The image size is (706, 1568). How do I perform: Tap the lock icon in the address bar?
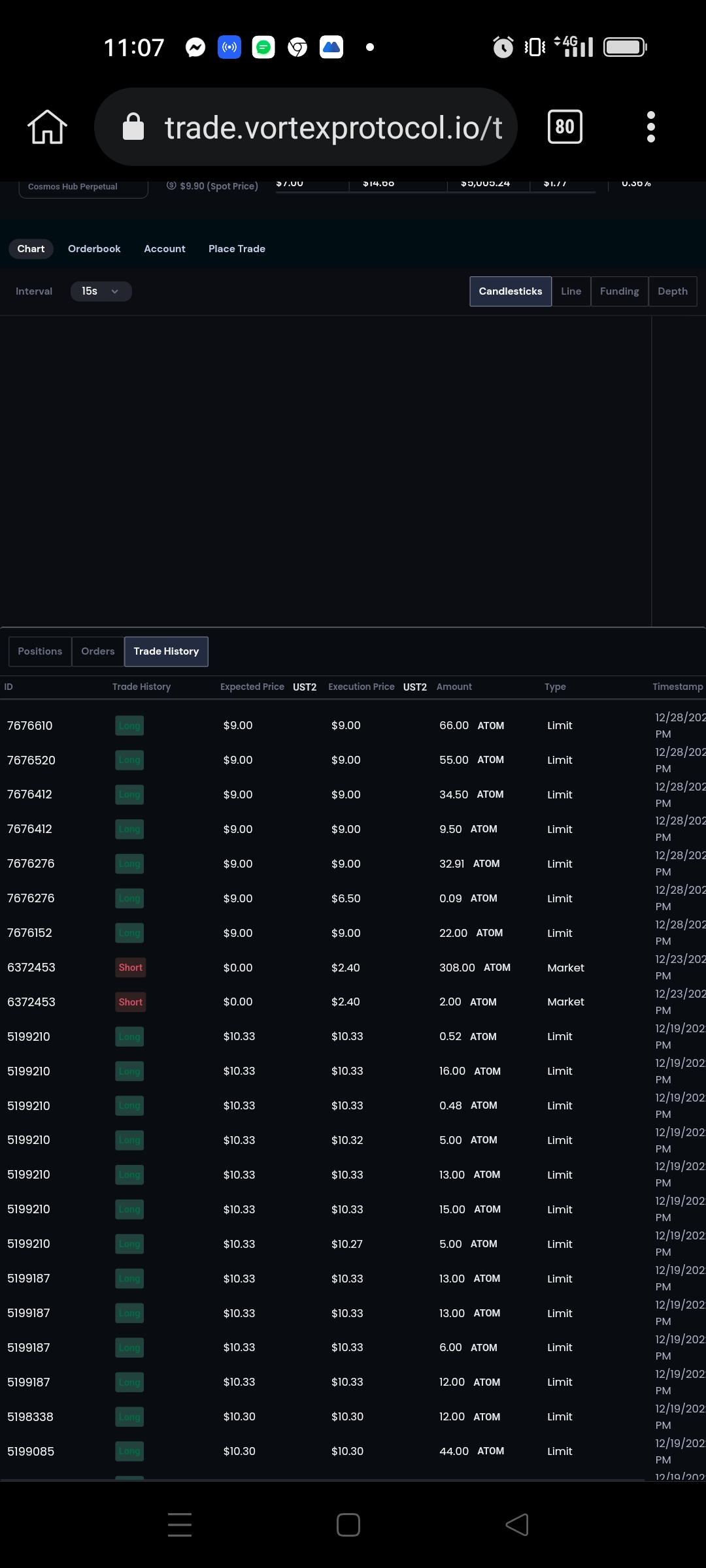[133, 127]
